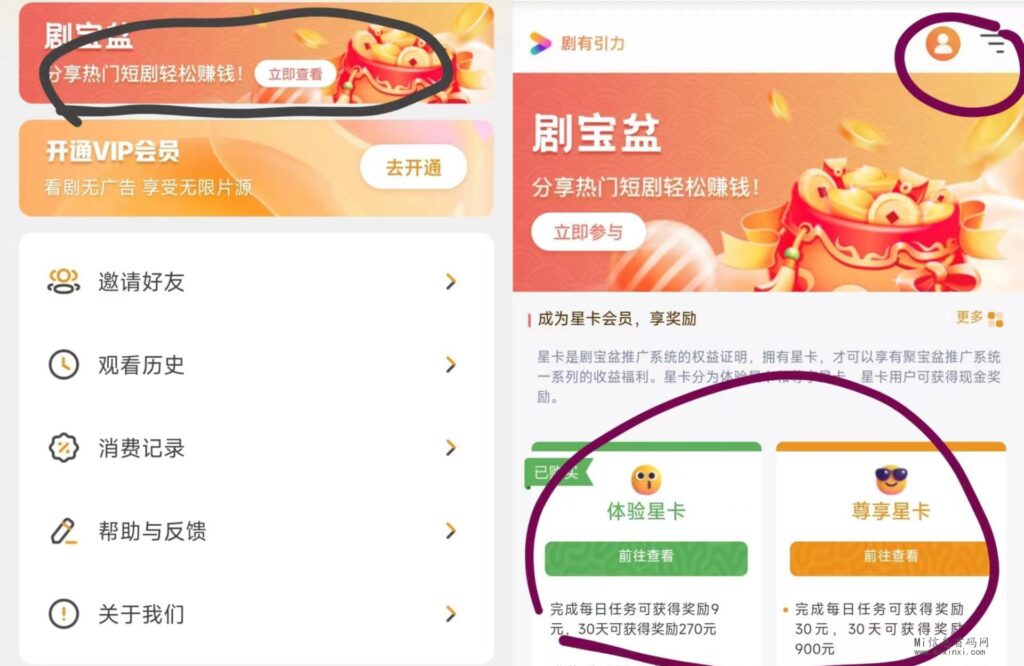
Task: Open the orange user profile icon
Action: [943, 44]
